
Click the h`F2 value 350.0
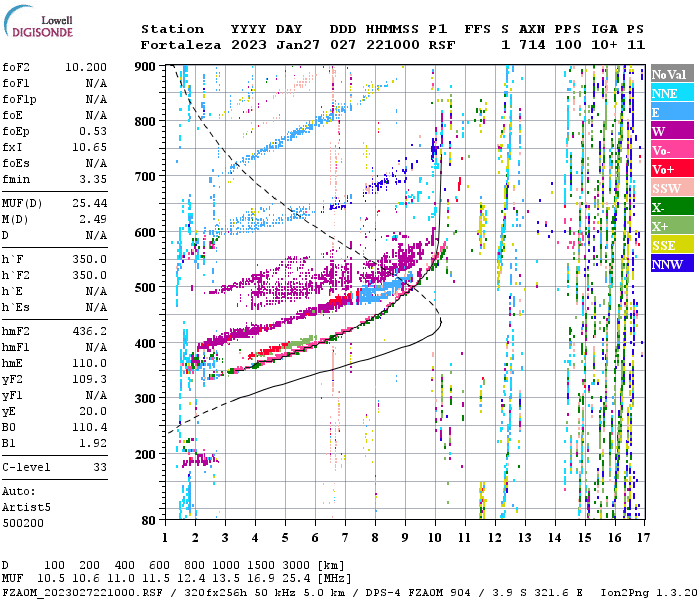(x=89, y=275)
